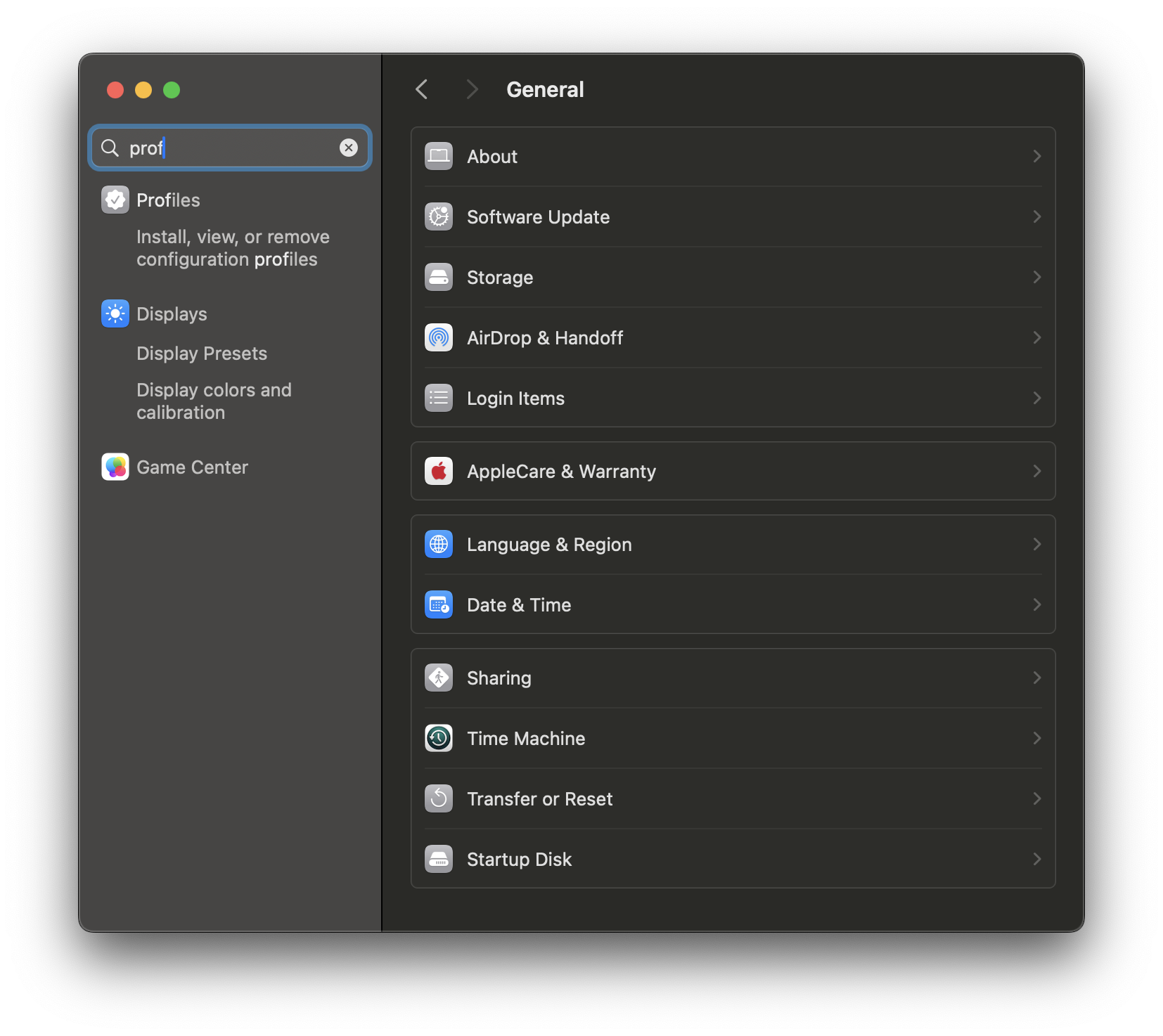Image resolution: width=1163 pixels, height=1036 pixels.
Task: Click the Time Machine clock icon
Action: pyautogui.click(x=439, y=738)
